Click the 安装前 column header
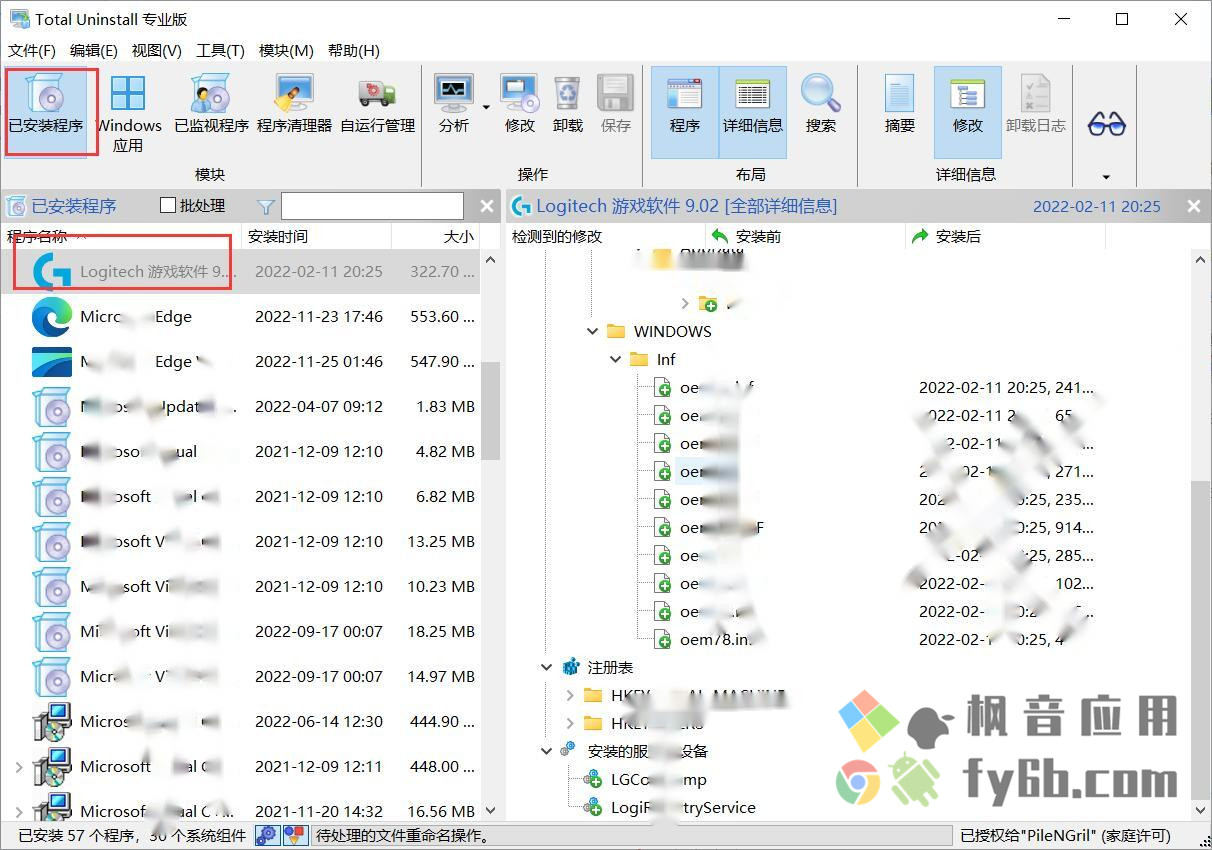This screenshot has width=1212, height=850. [x=758, y=236]
